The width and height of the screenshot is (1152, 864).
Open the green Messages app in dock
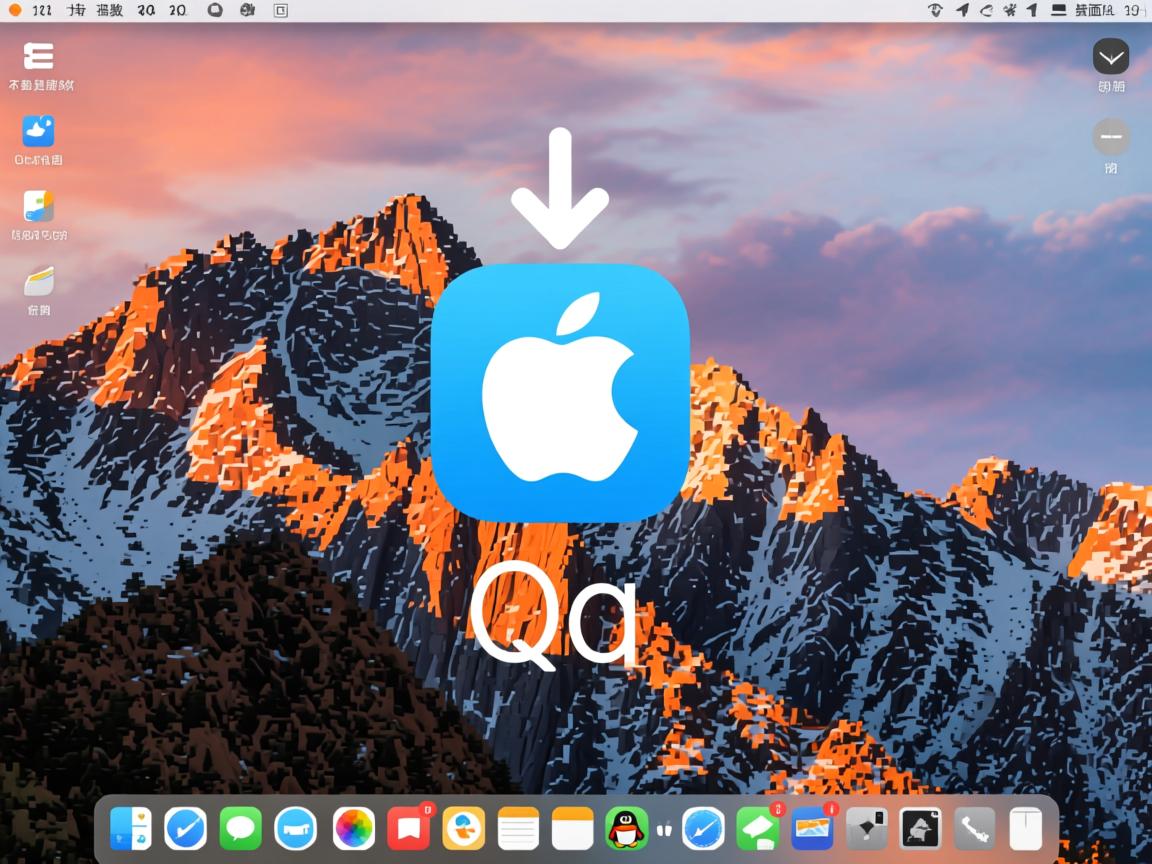[x=240, y=829]
